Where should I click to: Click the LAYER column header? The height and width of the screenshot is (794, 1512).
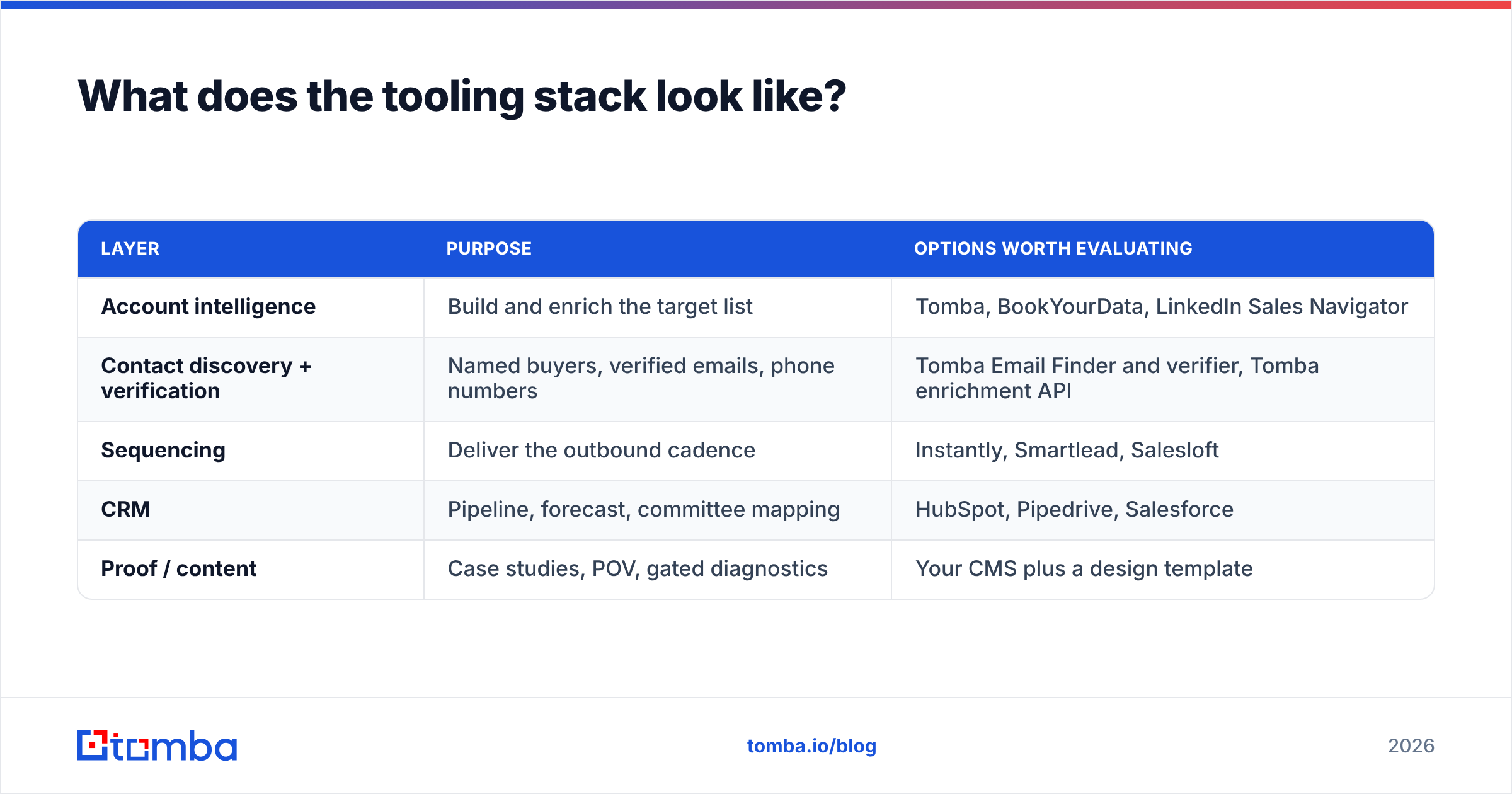click(x=130, y=248)
